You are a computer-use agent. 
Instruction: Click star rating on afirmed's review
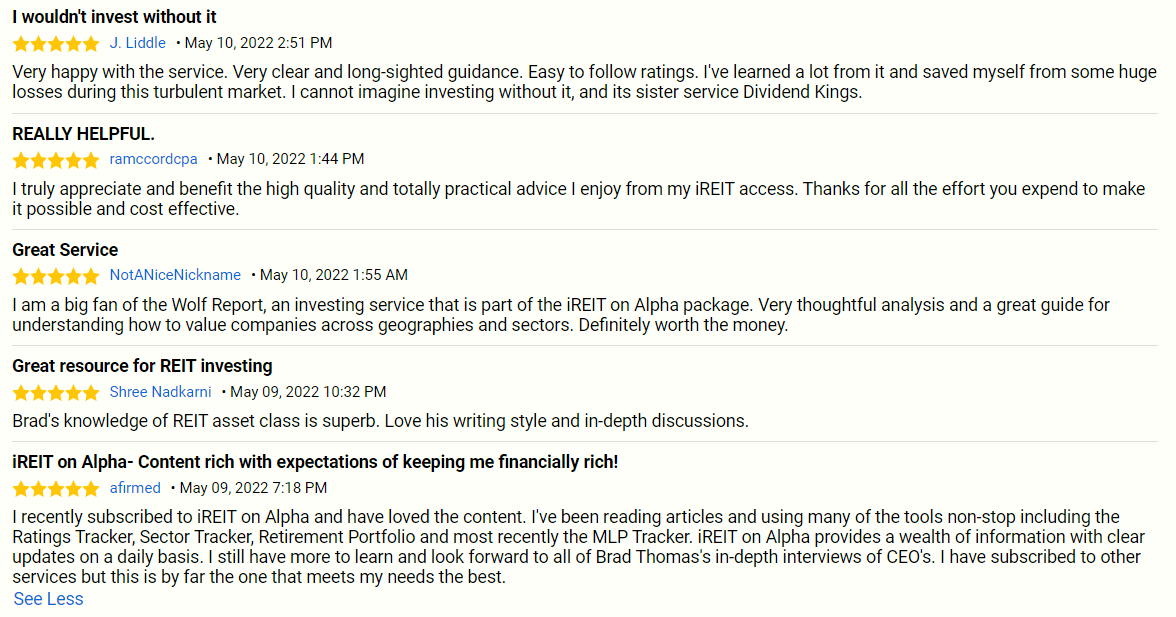[x=56, y=489]
